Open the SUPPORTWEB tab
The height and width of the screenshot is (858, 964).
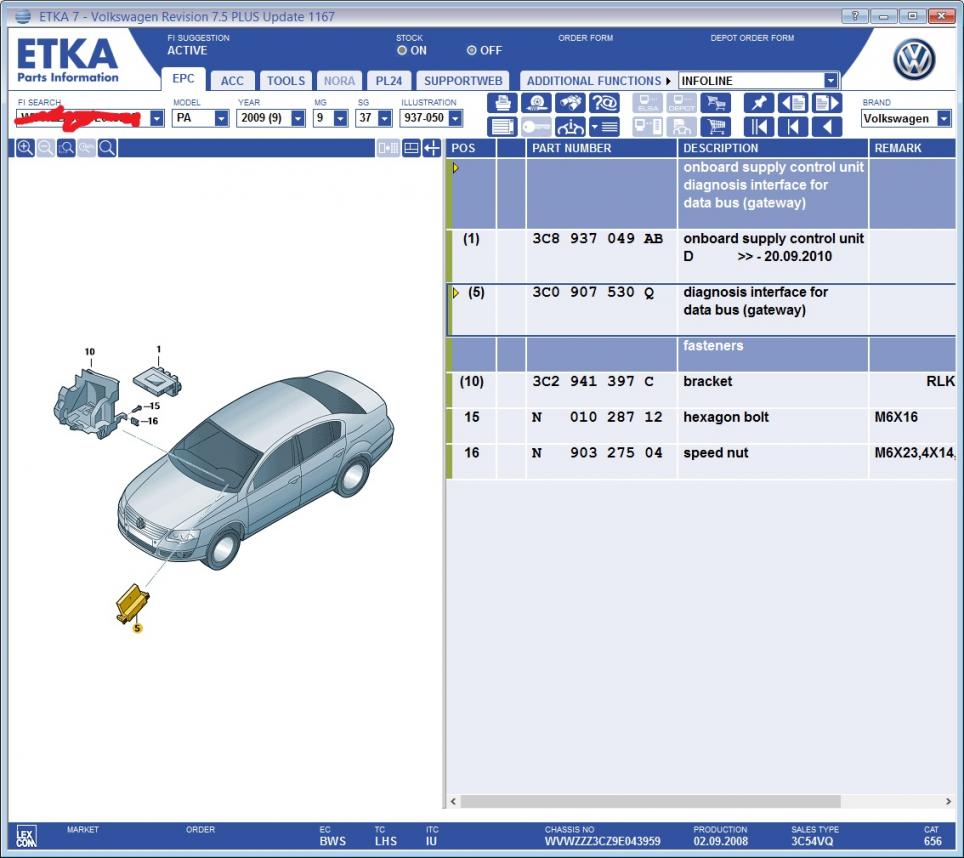click(463, 81)
